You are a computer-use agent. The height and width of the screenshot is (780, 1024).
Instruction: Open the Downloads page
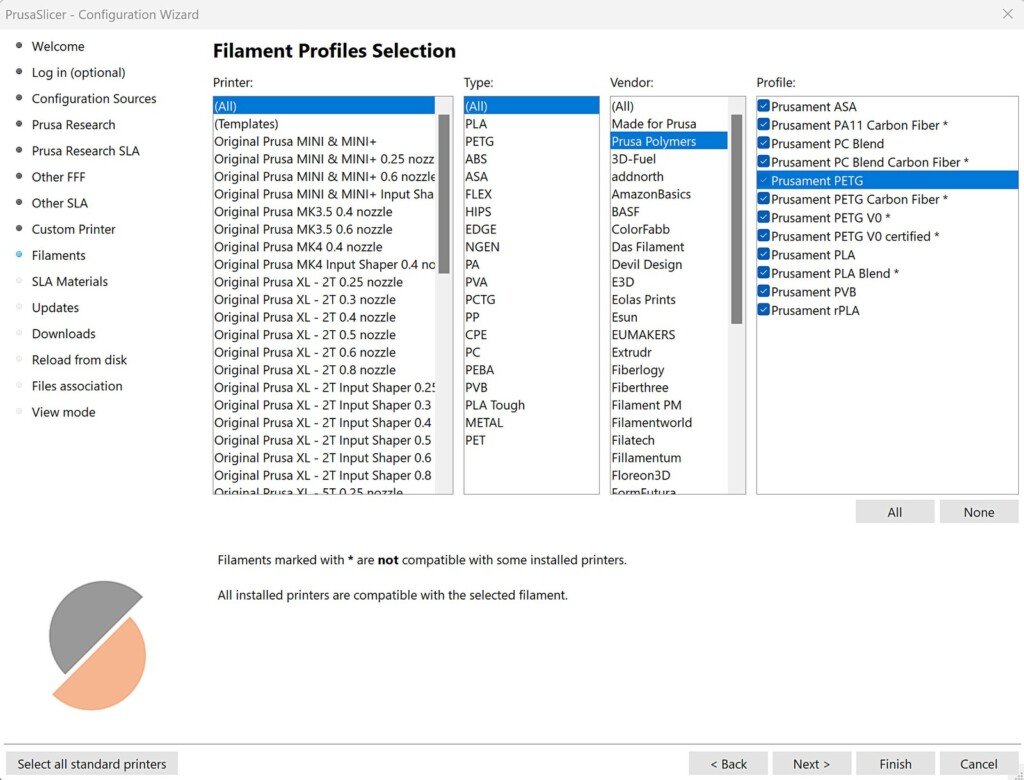coord(63,334)
